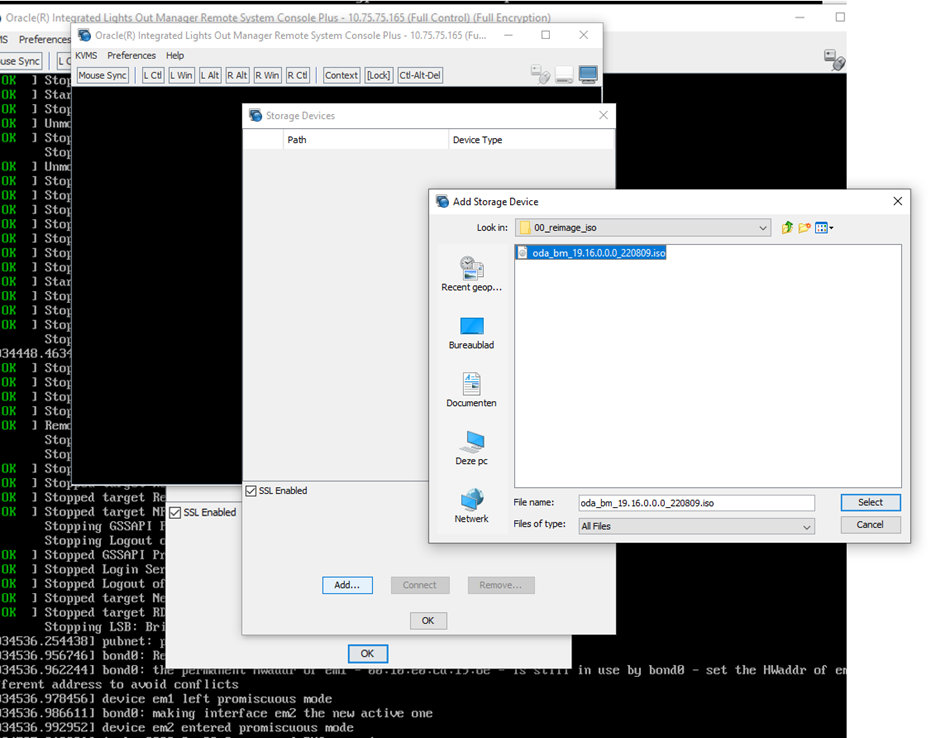Jump to Bureaublad desktop location

tap(471, 333)
